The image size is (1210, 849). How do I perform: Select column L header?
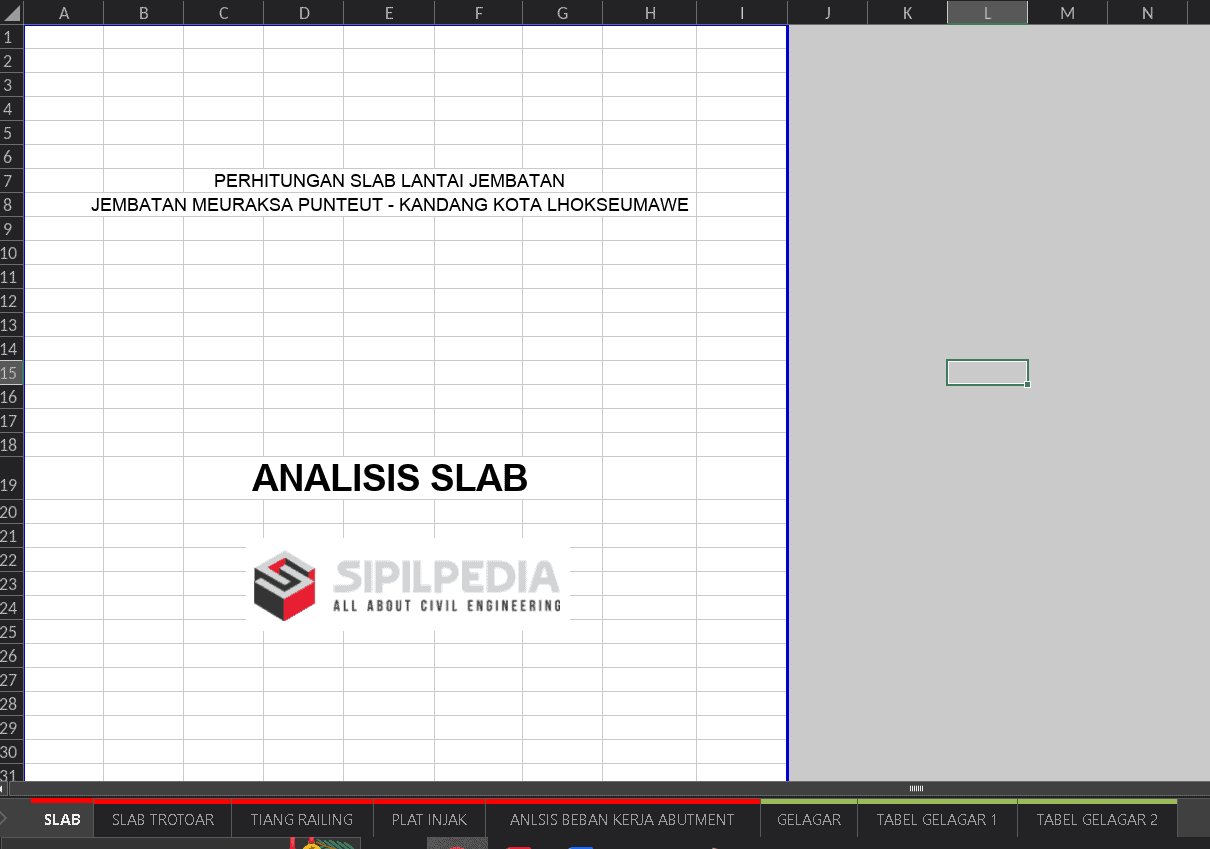987,12
